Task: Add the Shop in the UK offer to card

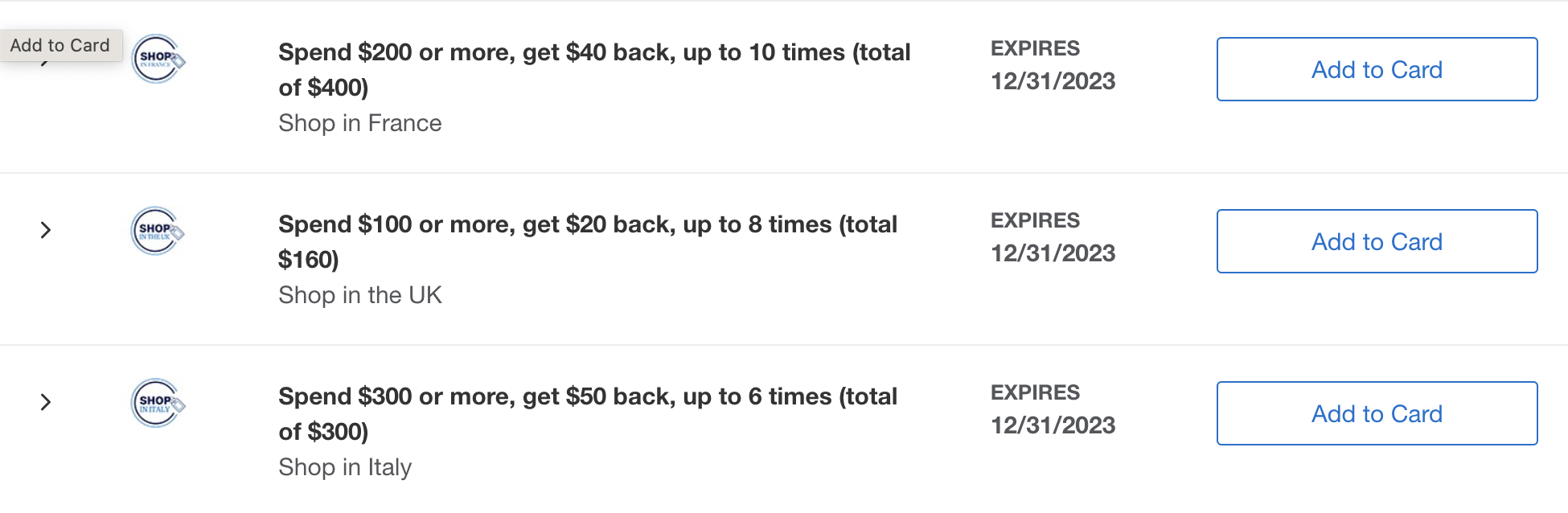Action: pyautogui.click(x=1376, y=242)
